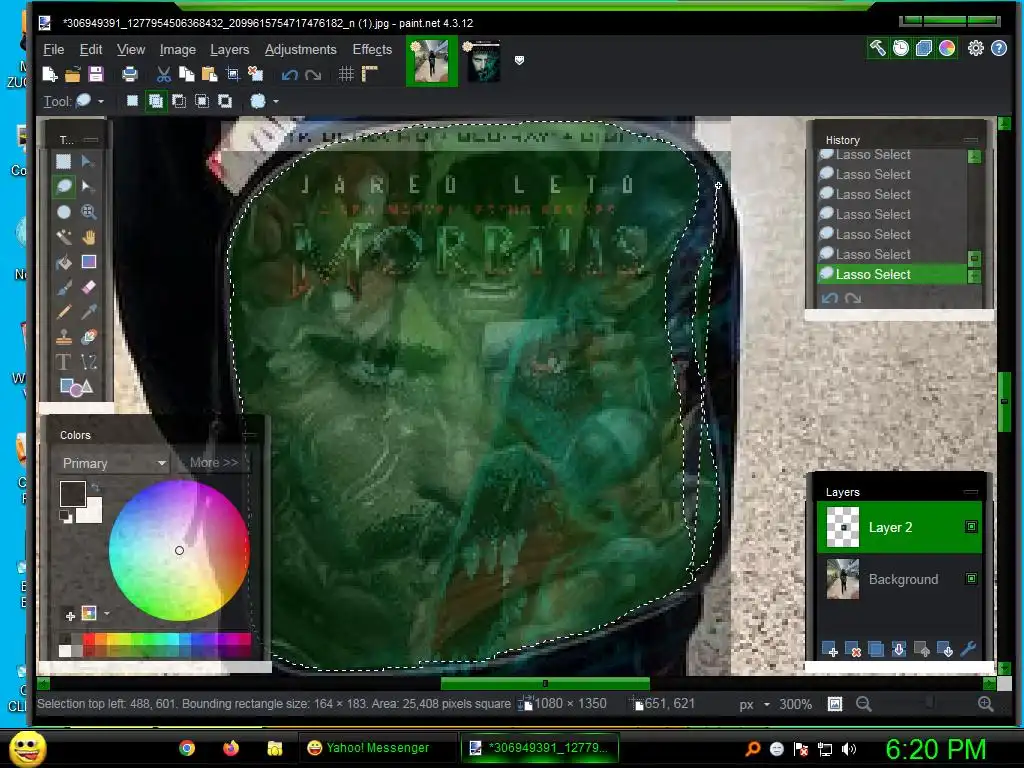
Task: Open Yahoo! Messenger from the taskbar
Action: point(377,748)
